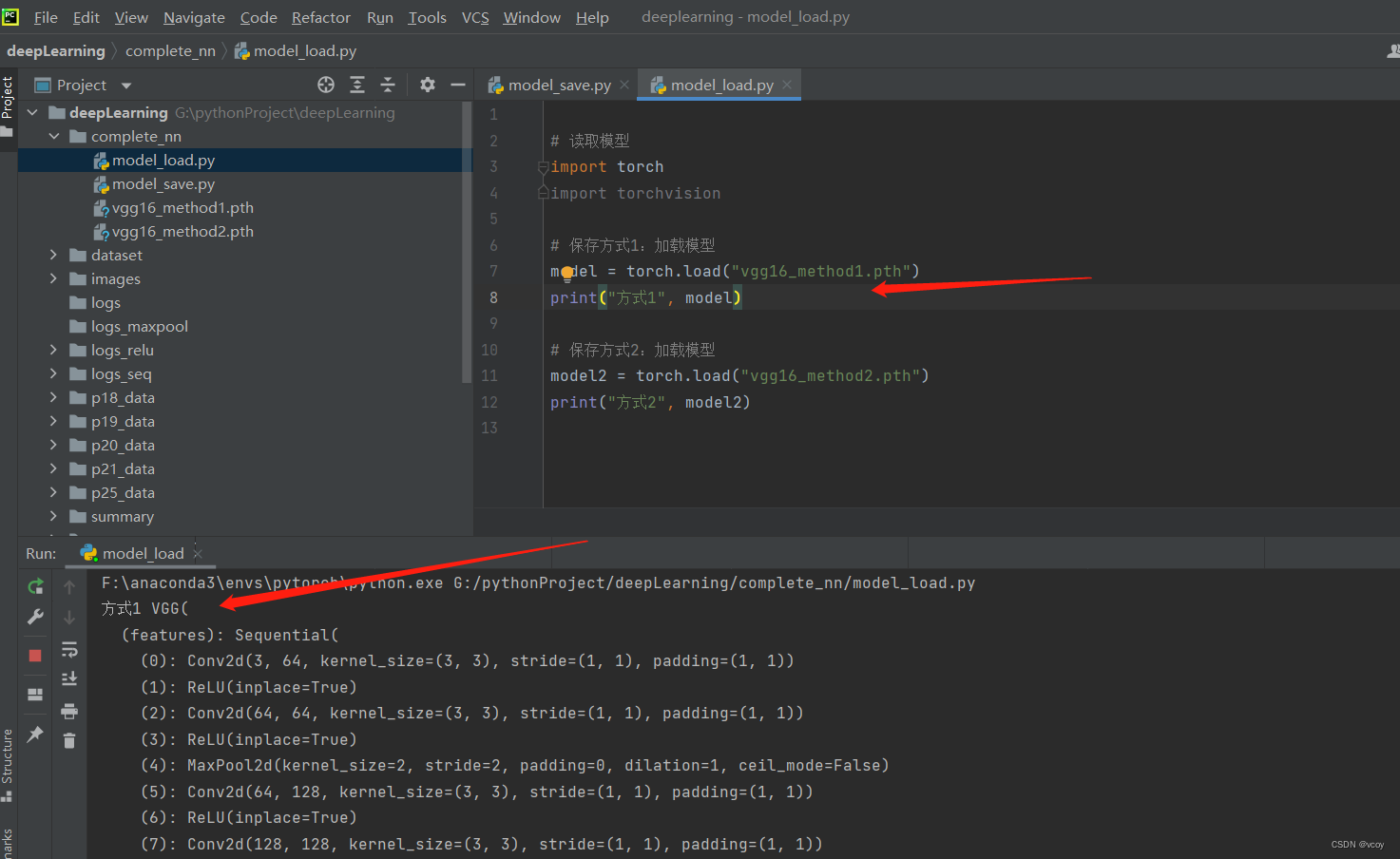Expand the logs_seq folder

(54, 373)
